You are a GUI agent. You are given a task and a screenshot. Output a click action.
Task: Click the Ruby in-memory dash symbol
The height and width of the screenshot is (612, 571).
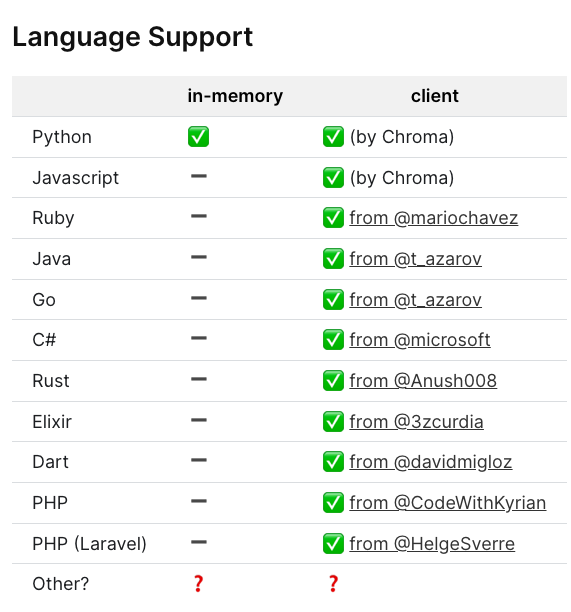coord(199,216)
